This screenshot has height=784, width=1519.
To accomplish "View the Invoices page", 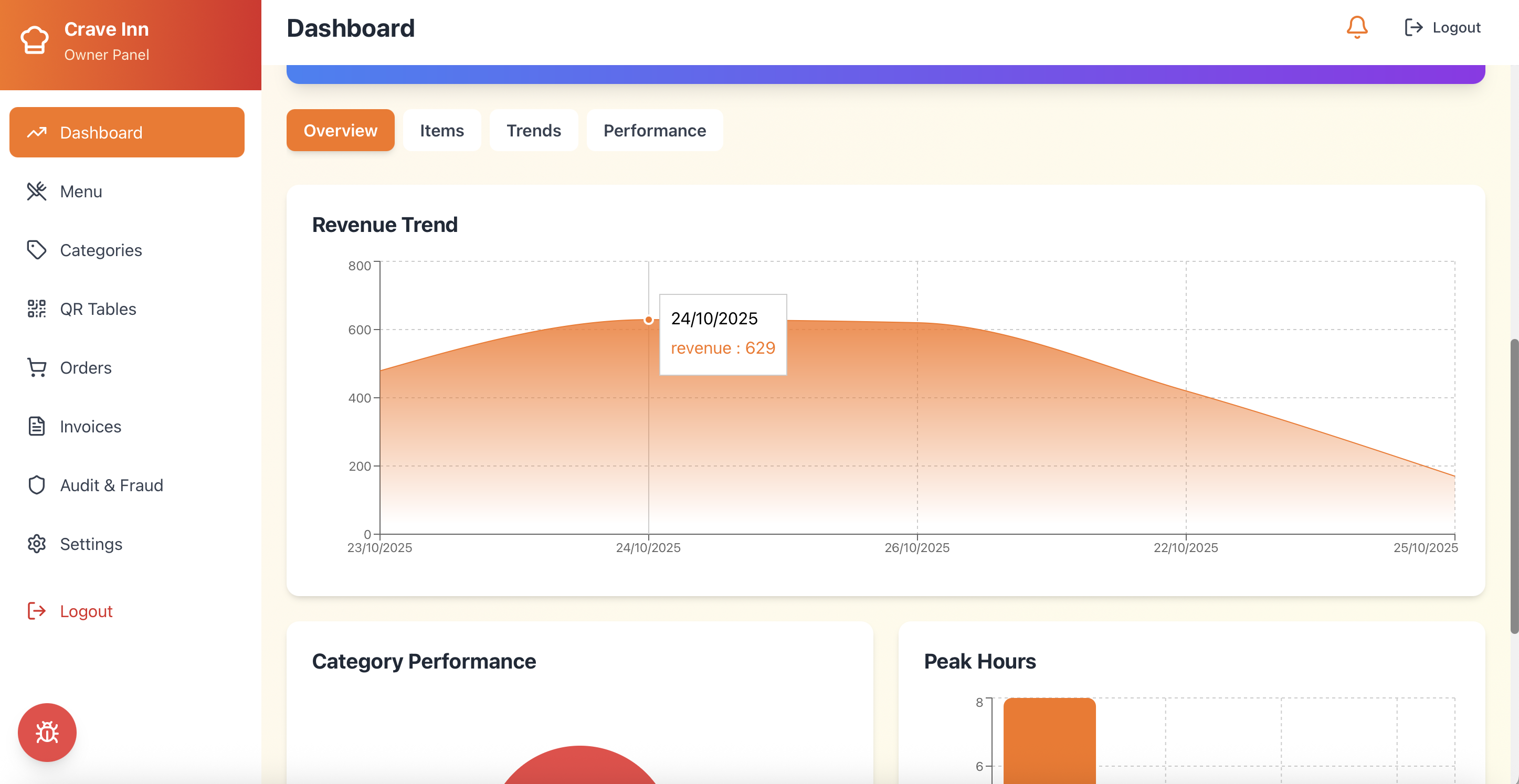I will click(127, 426).
